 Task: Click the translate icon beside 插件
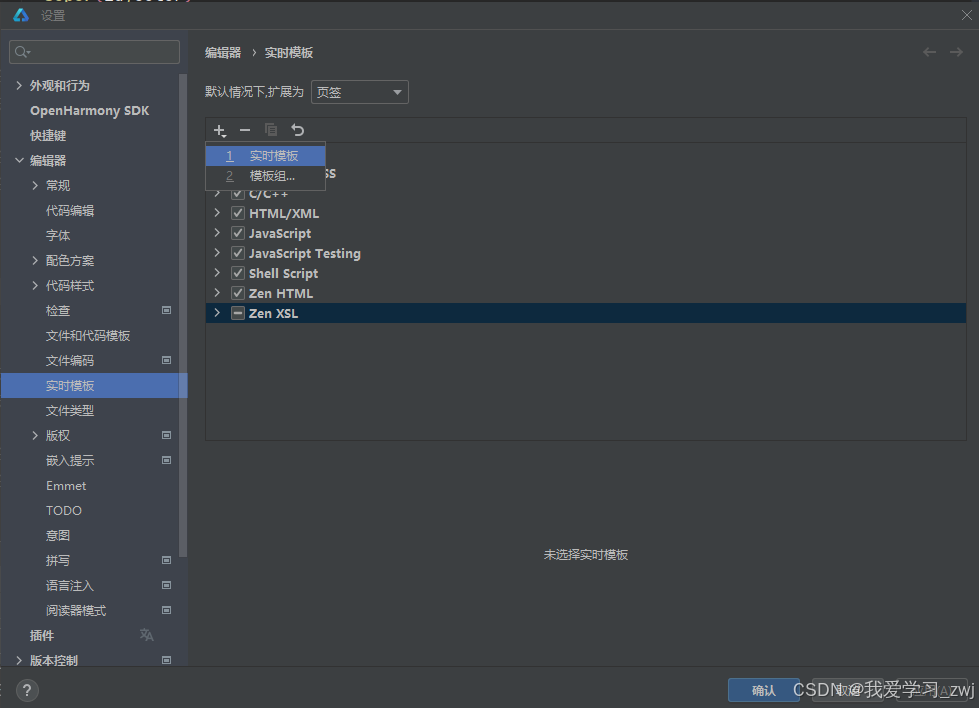tap(147, 635)
